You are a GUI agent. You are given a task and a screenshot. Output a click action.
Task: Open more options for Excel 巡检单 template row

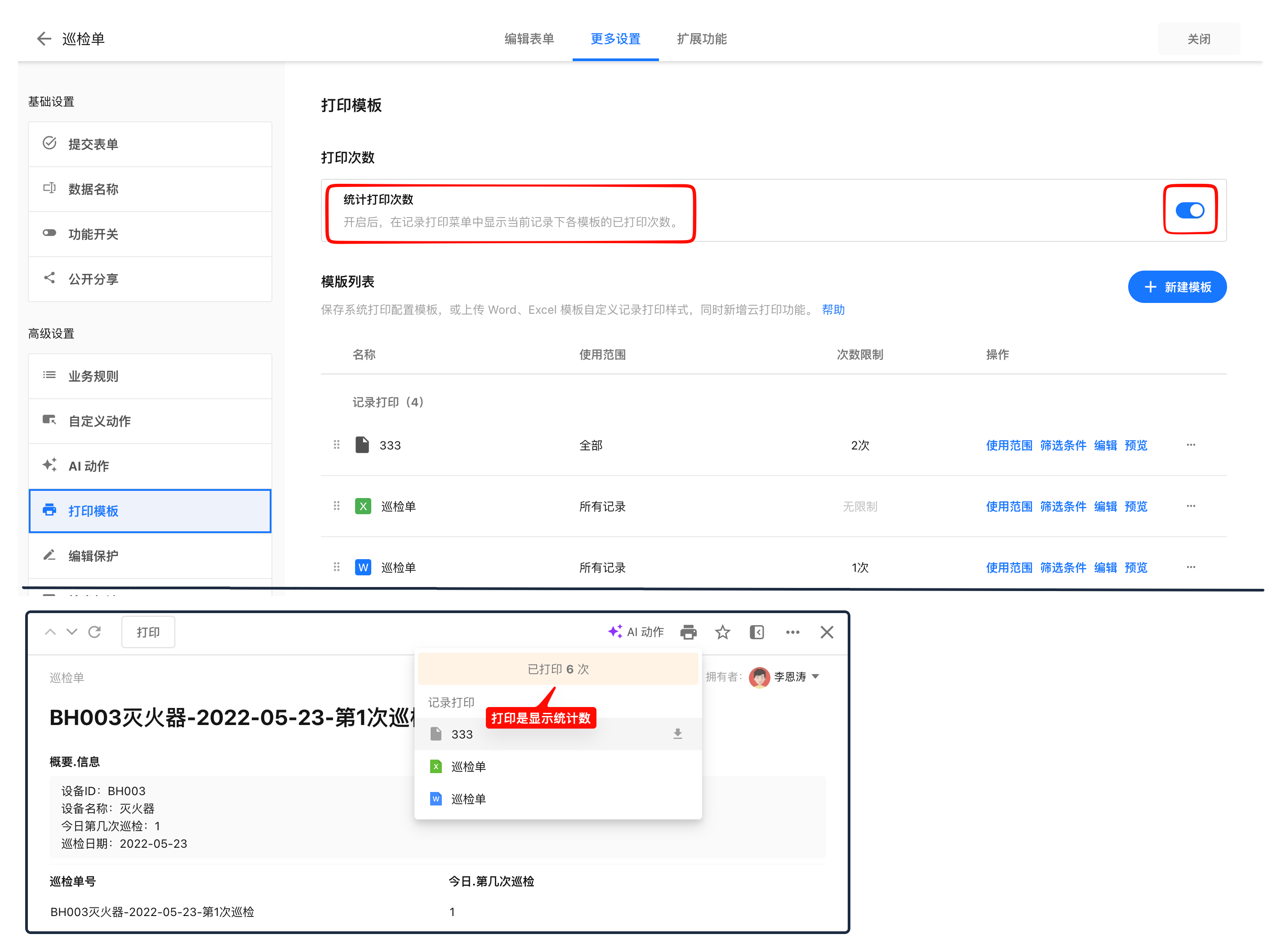pos(1191,506)
